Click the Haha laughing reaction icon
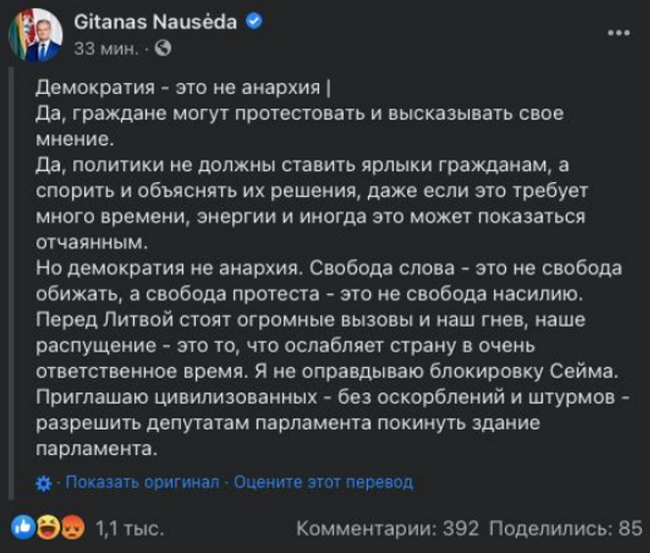 tap(45, 527)
